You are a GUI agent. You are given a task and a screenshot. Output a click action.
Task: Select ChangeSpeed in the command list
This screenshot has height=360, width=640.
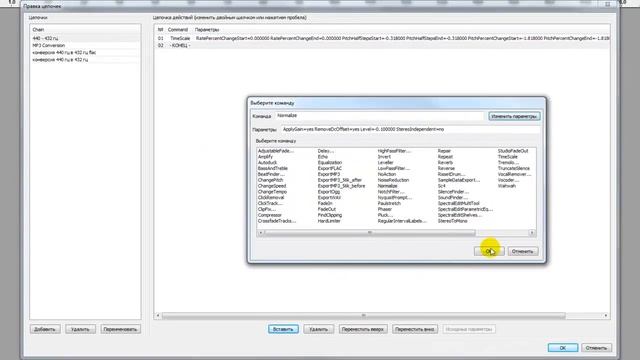272,186
